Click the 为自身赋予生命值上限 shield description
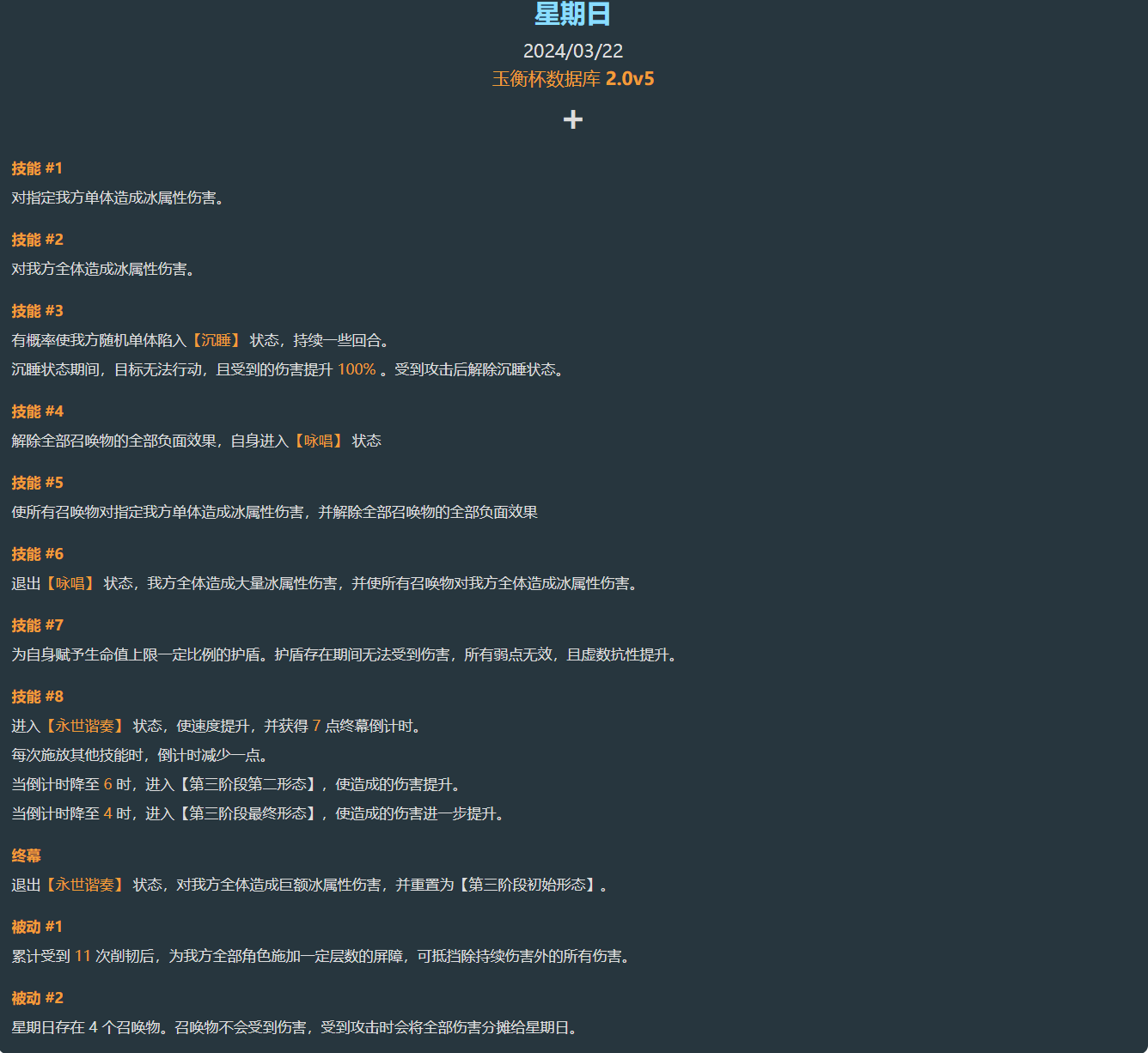Screen dimensions: 1148x1053 (x=347, y=654)
